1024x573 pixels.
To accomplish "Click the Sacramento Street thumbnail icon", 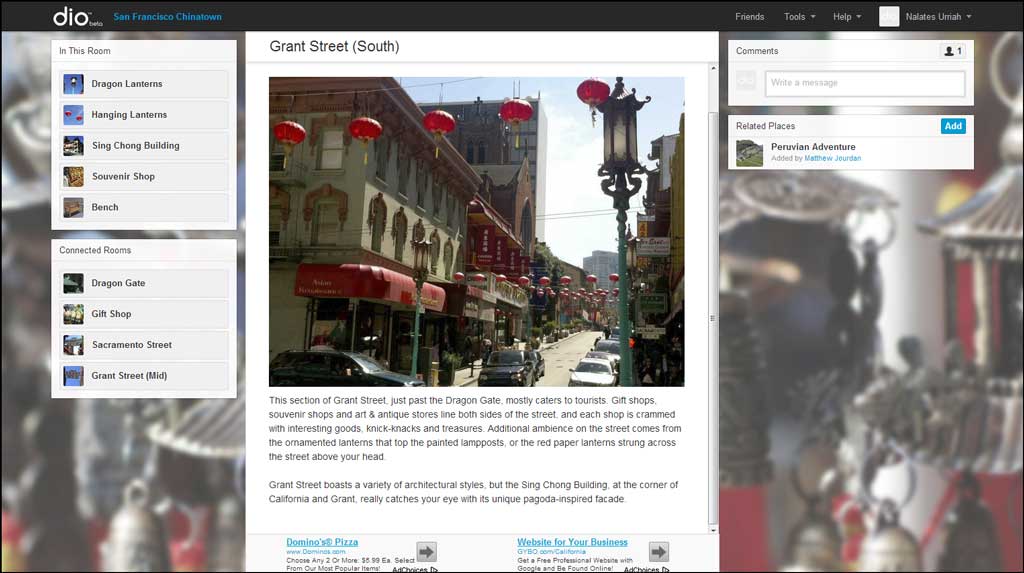I will tap(73, 344).
